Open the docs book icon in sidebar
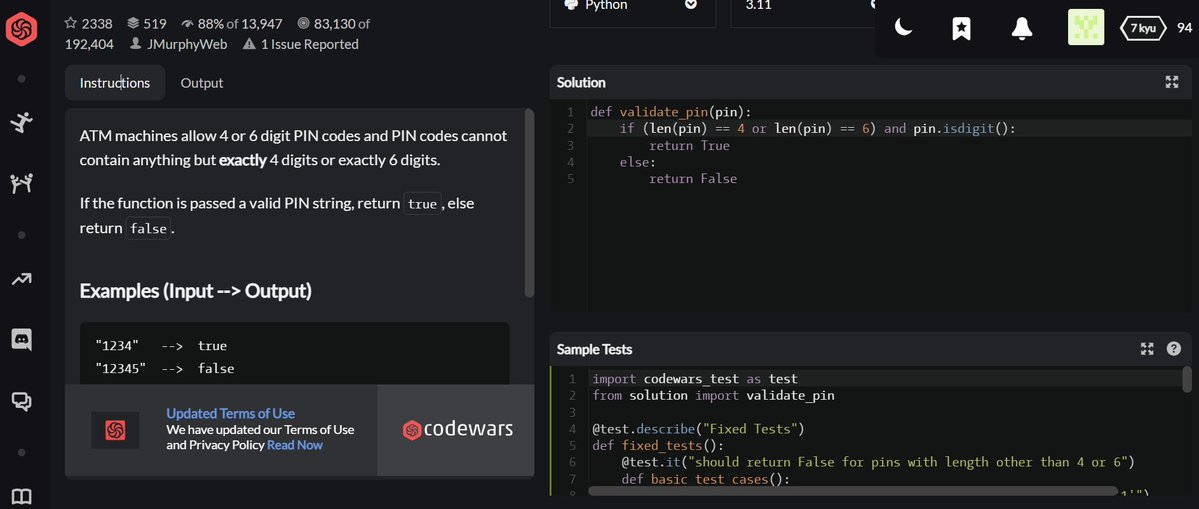The image size is (1199, 509). pyautogui.click(x=21, y=498)
